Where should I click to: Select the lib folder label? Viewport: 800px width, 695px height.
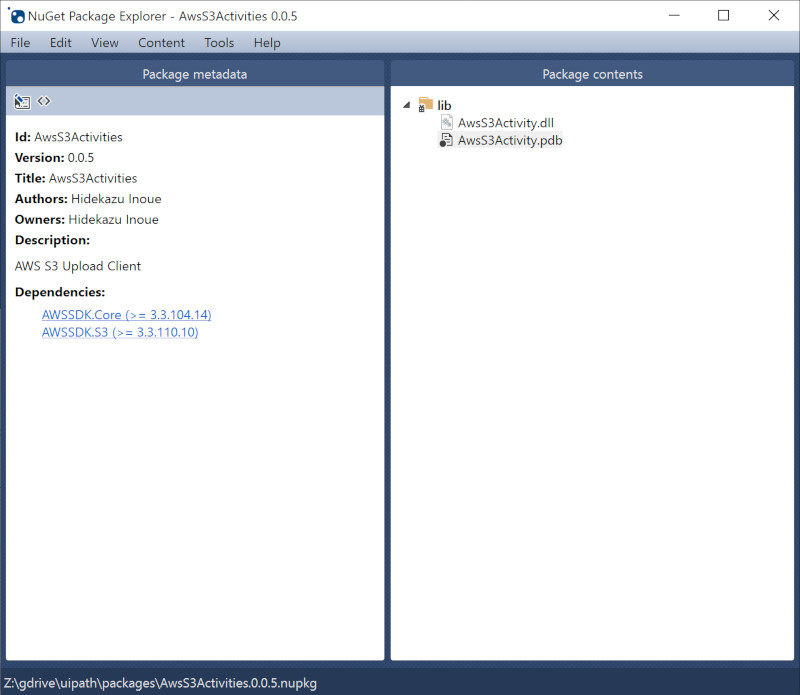(445, 105)
